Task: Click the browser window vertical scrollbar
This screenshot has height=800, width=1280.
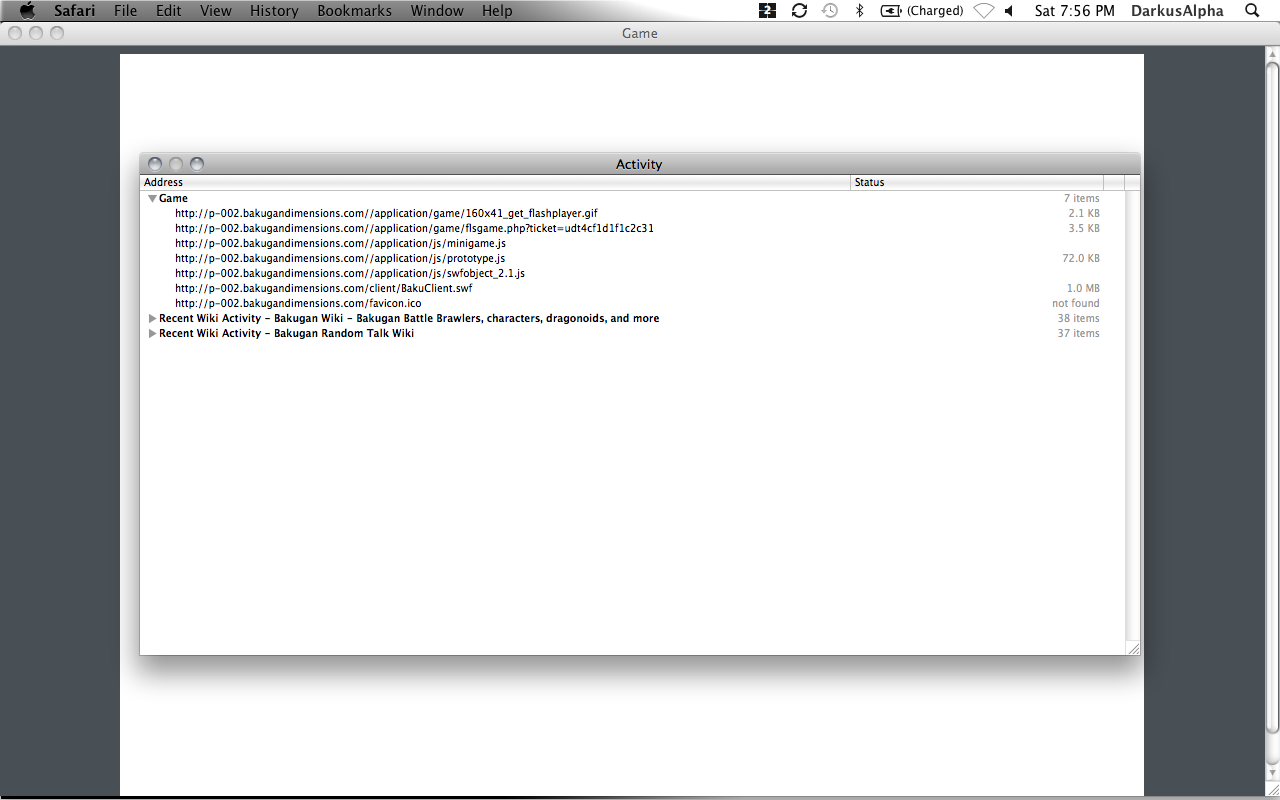Action: (x=1272, y=400)
